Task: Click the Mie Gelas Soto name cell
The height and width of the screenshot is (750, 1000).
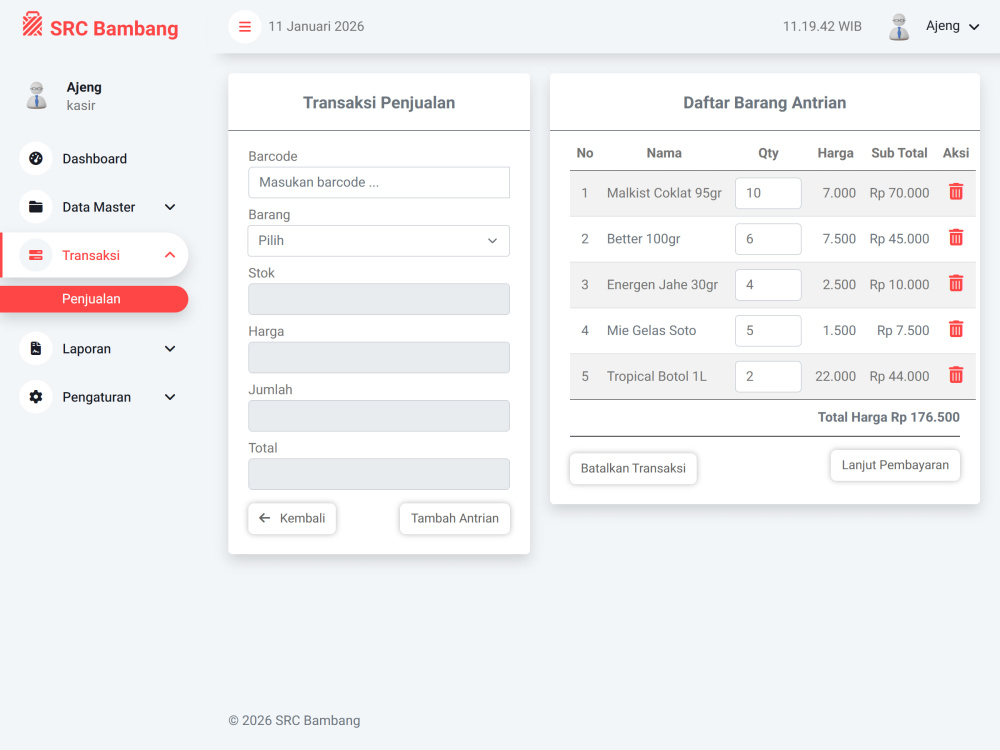Action: click(x=651, y=331)
